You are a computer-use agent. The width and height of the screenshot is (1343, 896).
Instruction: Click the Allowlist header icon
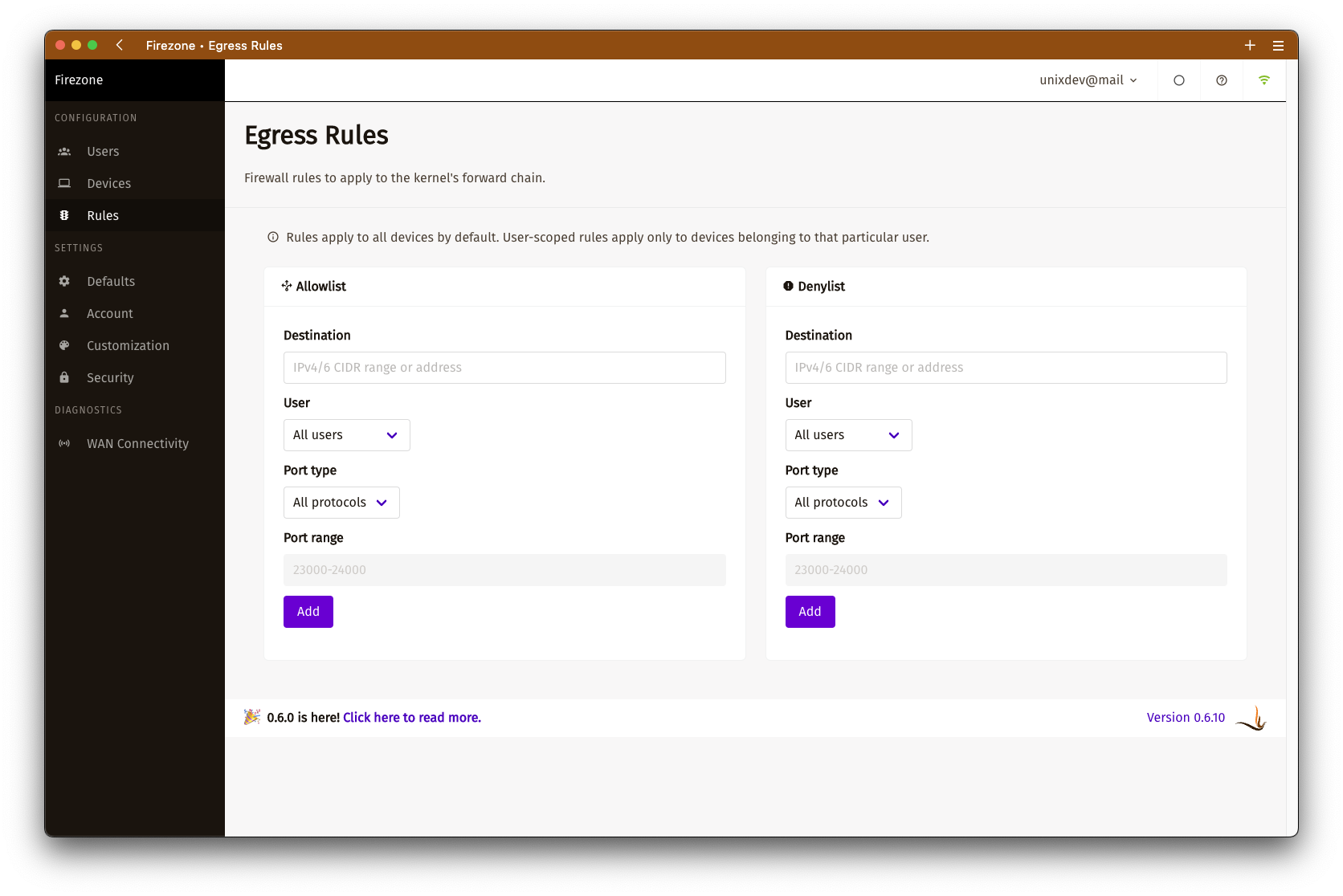(287, 287)
